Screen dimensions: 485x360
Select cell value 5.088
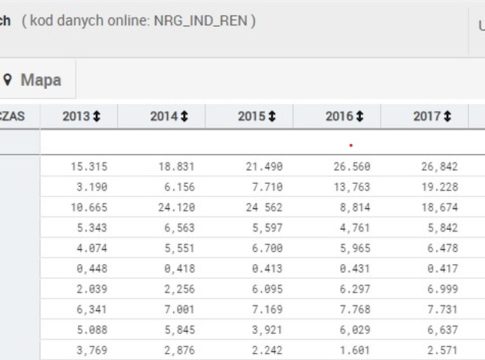pos(92,330)
